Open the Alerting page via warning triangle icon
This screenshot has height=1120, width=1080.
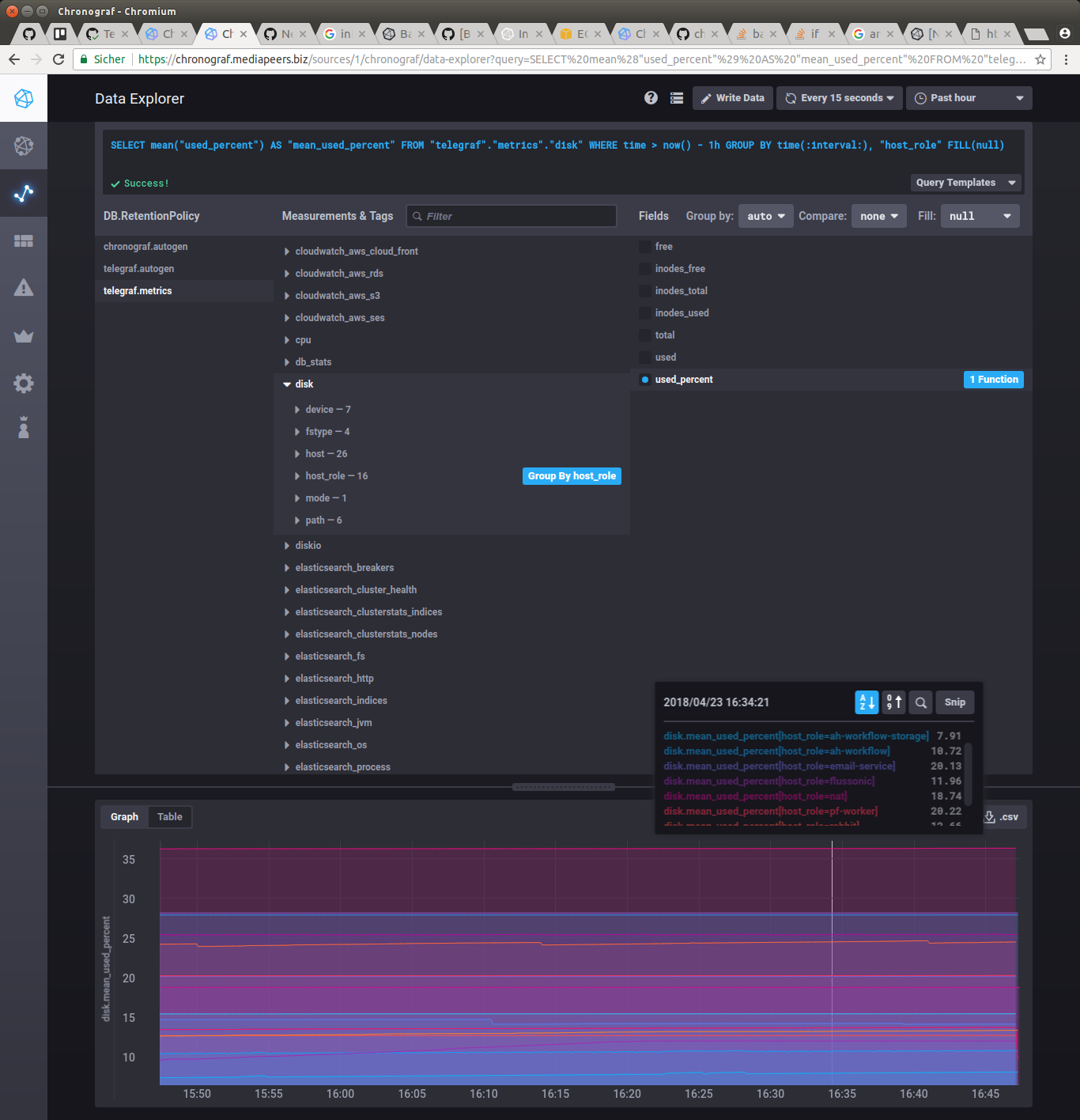click(x=24, y=289)
